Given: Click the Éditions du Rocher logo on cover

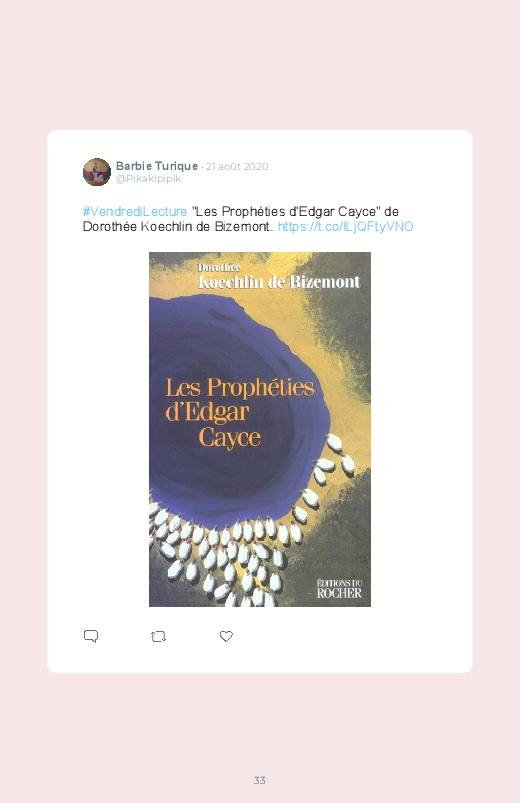Looking at the screenshot, I should click(339, 589).
